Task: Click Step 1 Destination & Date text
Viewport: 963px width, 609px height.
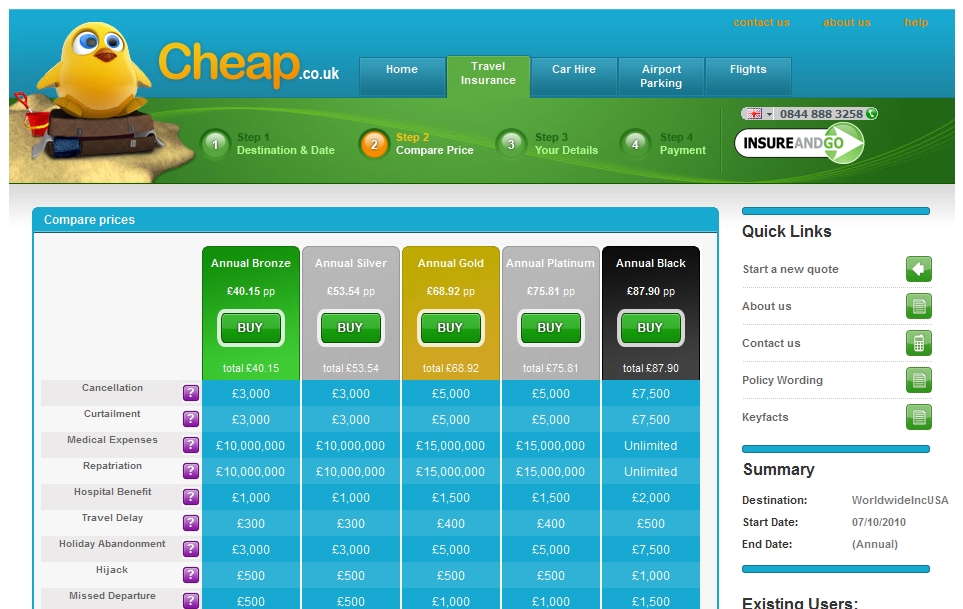Action: (286, 144)
